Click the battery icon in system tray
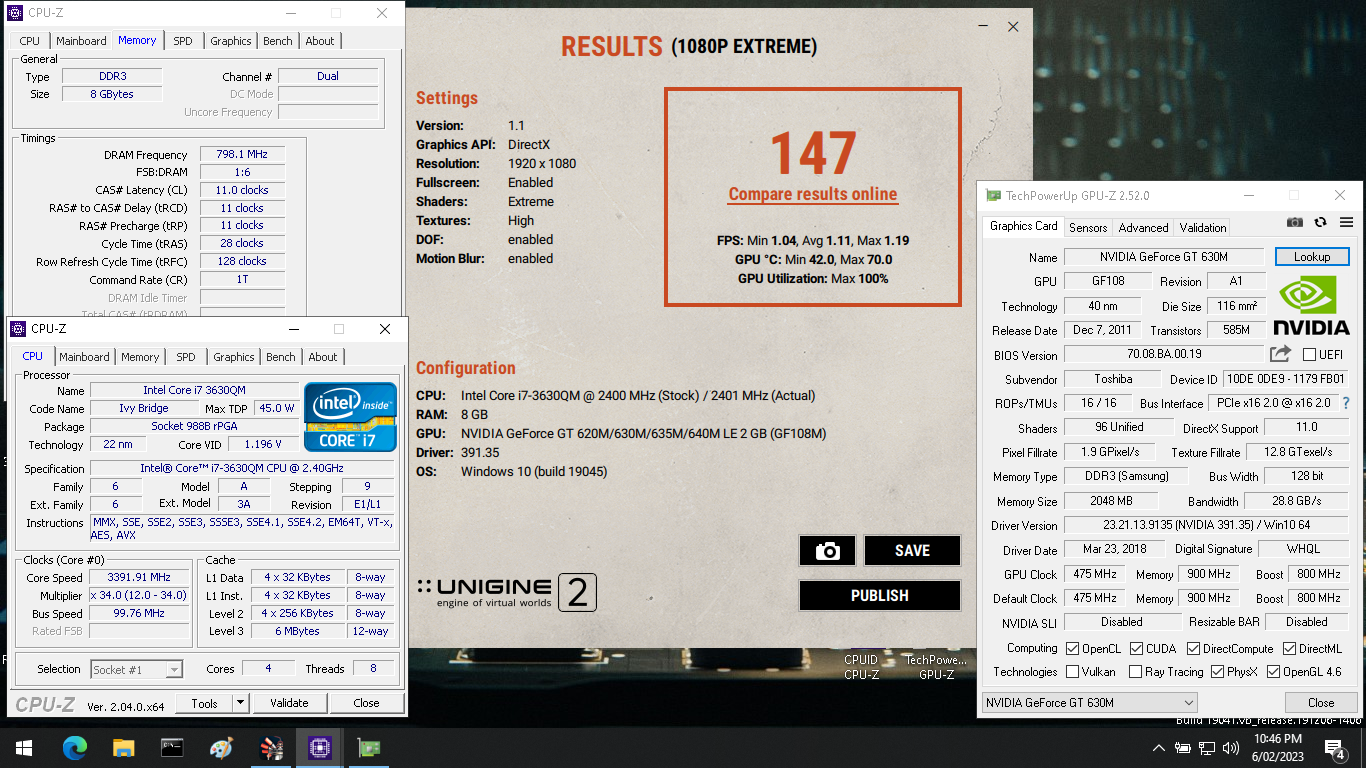Image resolution: width=1366 pixels, height=768 pixels. point(1183,748)
